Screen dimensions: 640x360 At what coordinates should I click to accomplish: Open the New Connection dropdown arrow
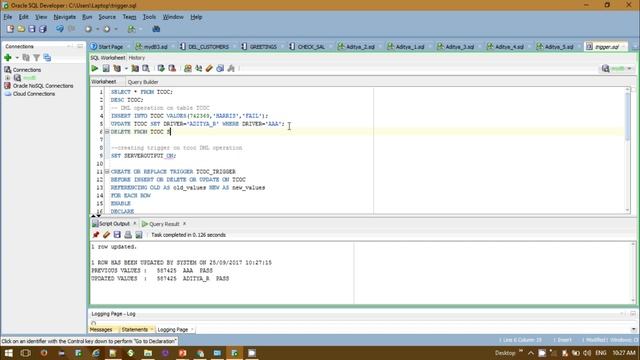17,58
